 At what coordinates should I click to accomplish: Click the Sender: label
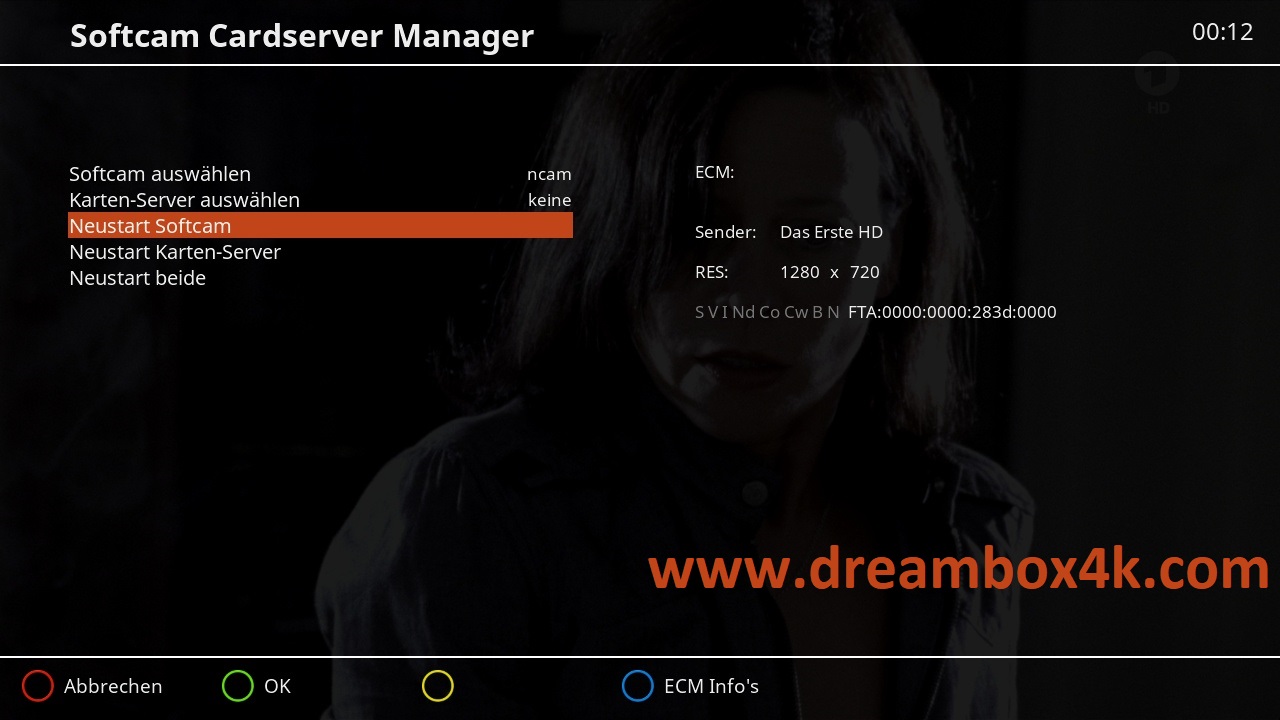point(725,232)
